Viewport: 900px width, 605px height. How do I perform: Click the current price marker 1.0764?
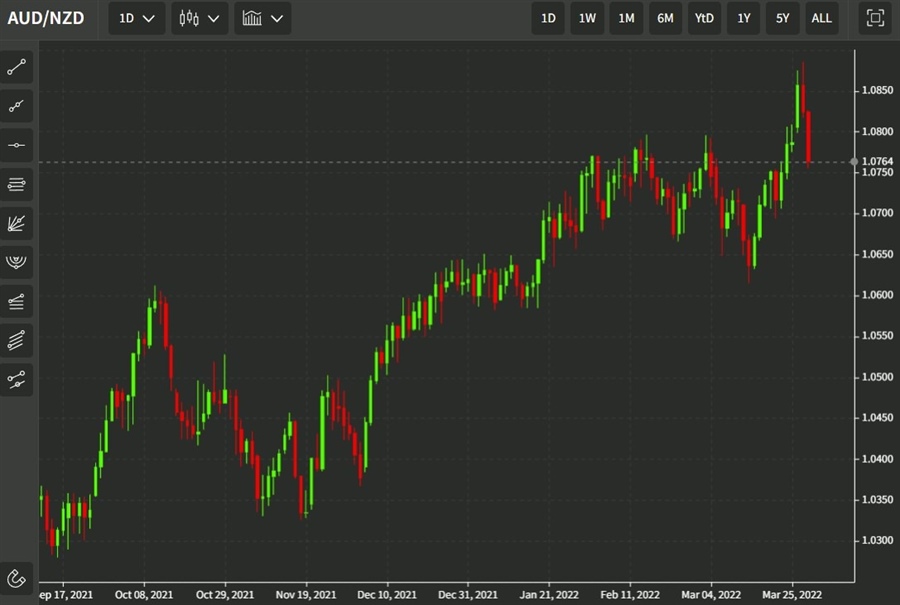[877, 161]
